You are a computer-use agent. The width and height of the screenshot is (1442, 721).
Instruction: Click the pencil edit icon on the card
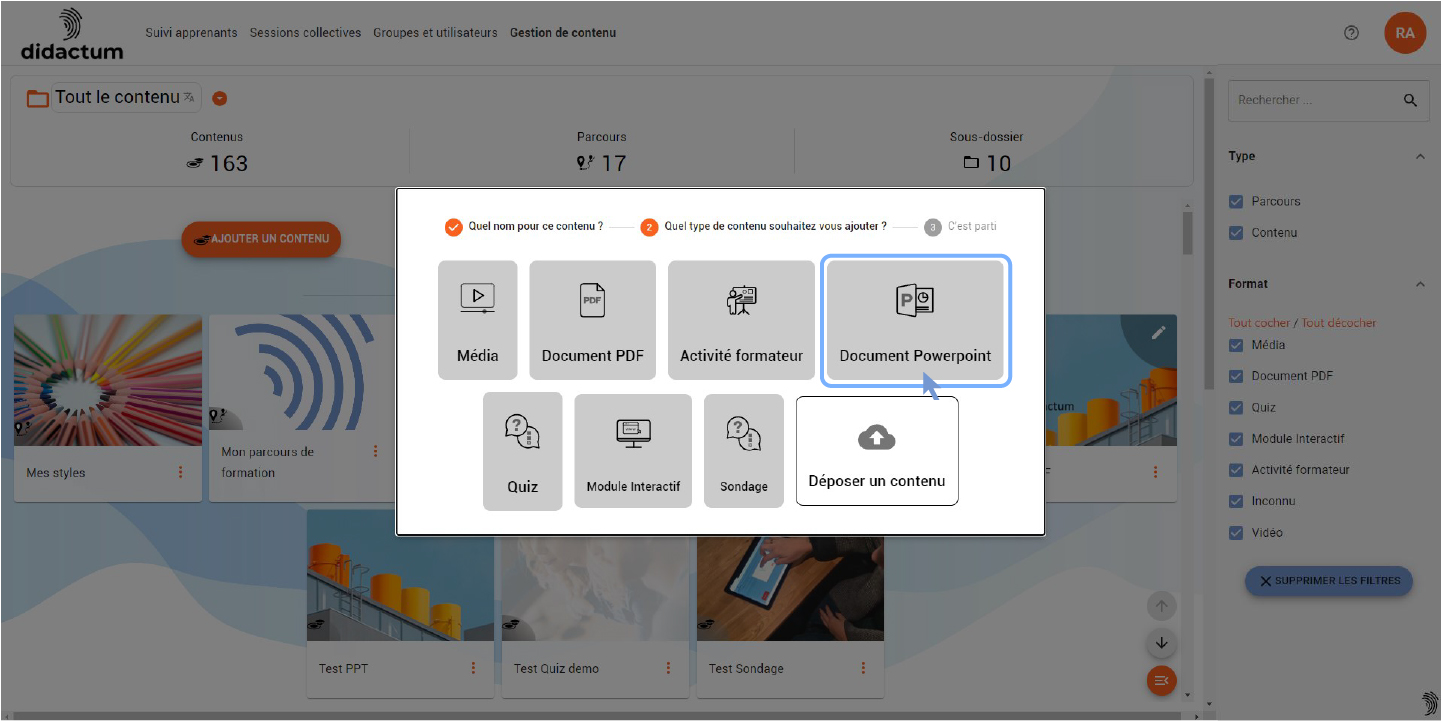tap(1158, 333)
